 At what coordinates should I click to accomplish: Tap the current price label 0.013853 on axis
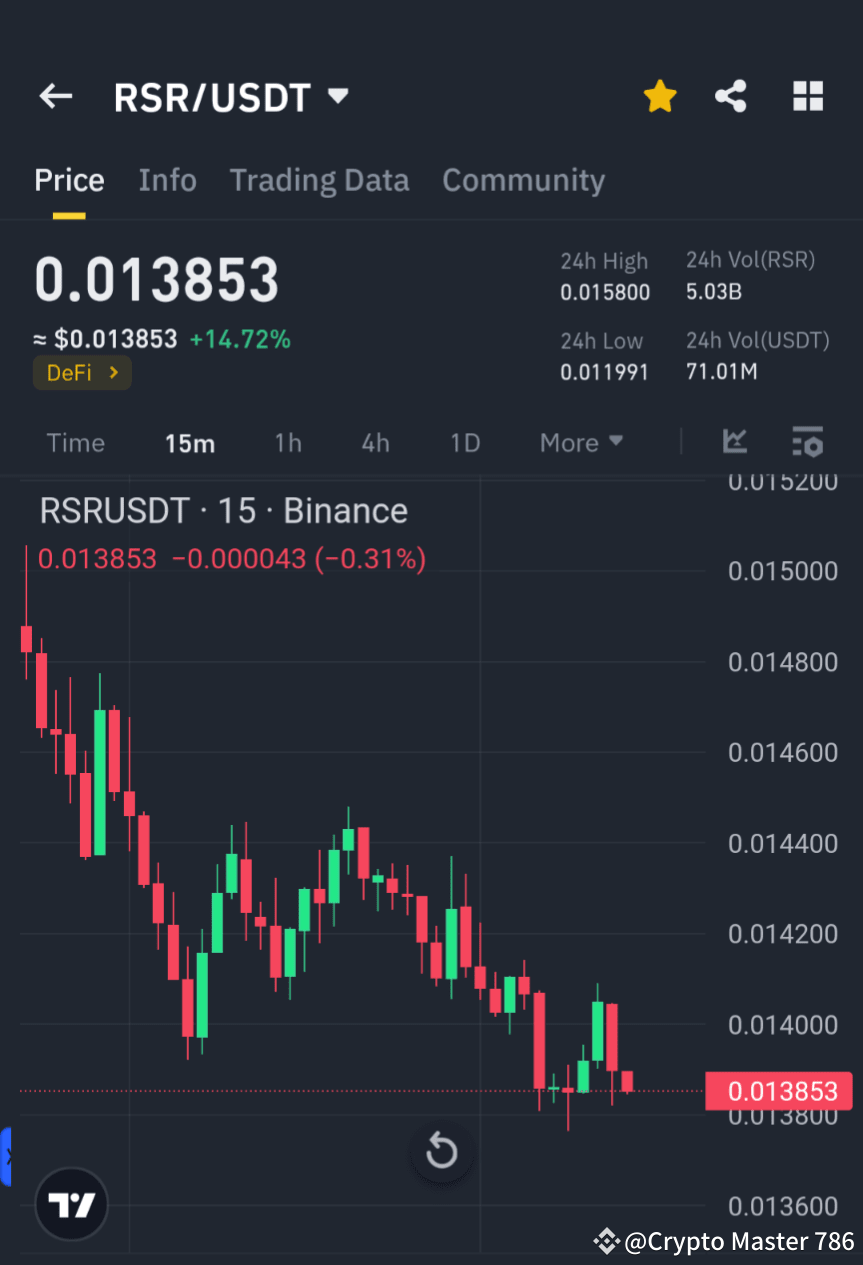point(779,1091)
